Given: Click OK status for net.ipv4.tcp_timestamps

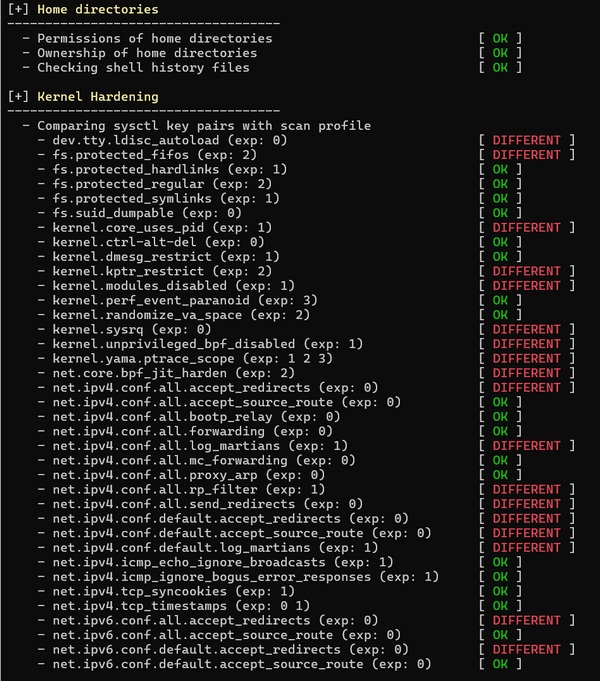Looking at the screenshot, I should point(500,605).
